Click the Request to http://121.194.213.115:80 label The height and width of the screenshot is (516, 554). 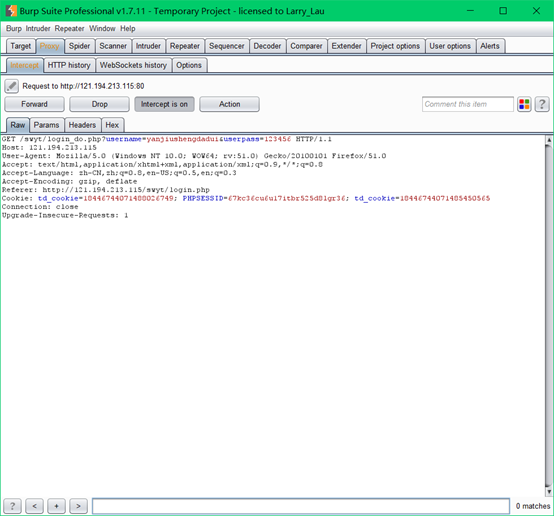83,86
